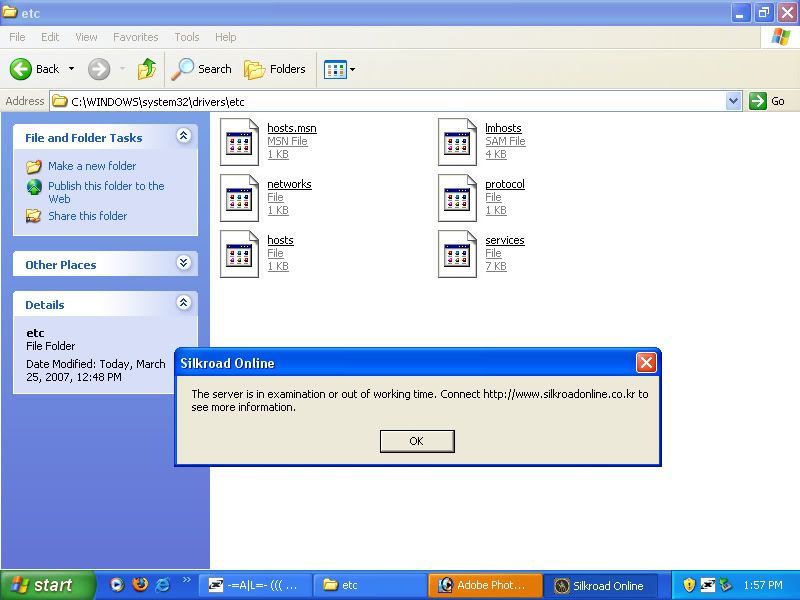Select the services file icon

click(x=457, y=254)
